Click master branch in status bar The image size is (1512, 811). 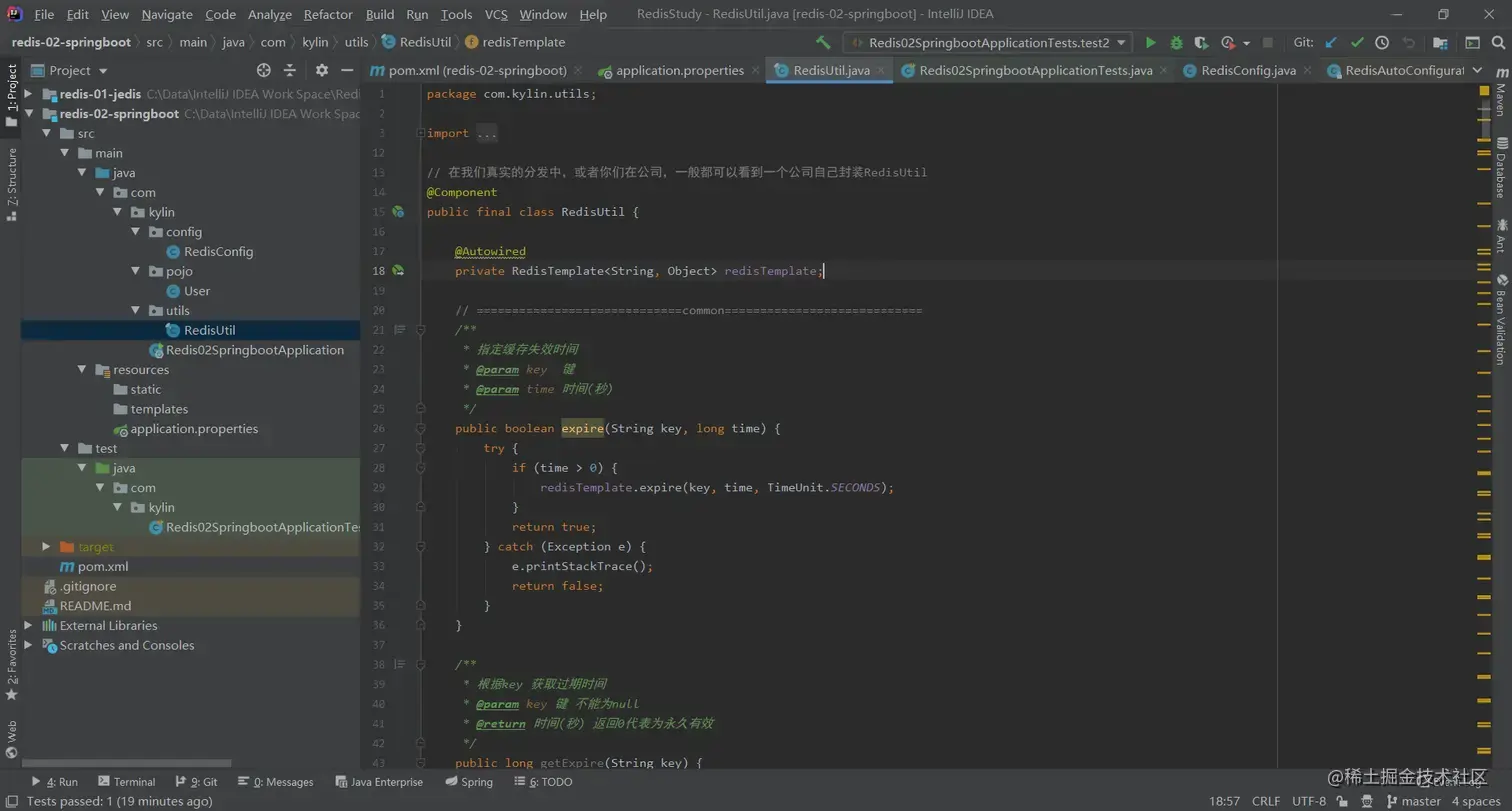click(1414, 801)
